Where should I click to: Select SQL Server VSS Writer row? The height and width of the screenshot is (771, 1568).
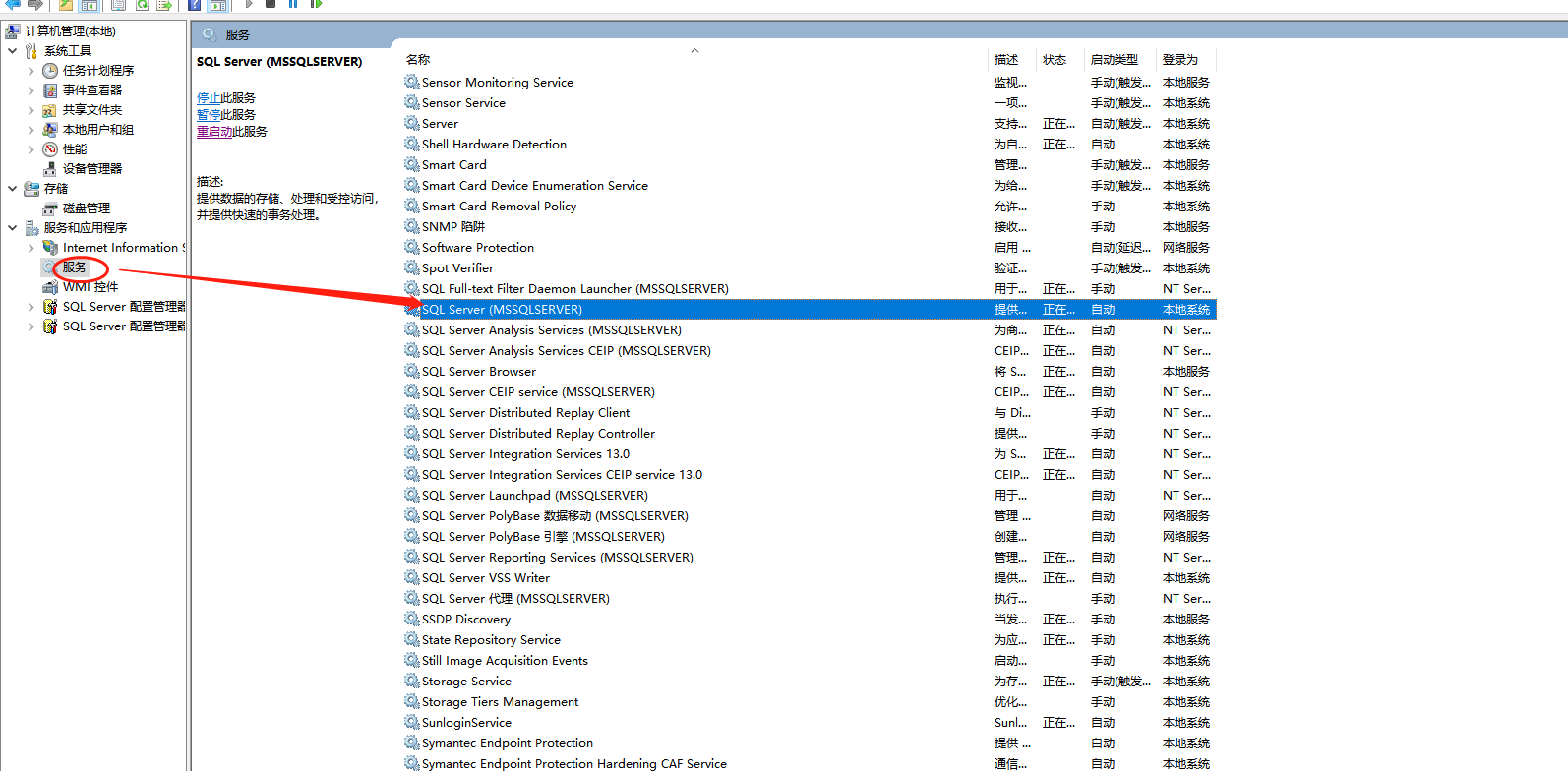[810, 577]
